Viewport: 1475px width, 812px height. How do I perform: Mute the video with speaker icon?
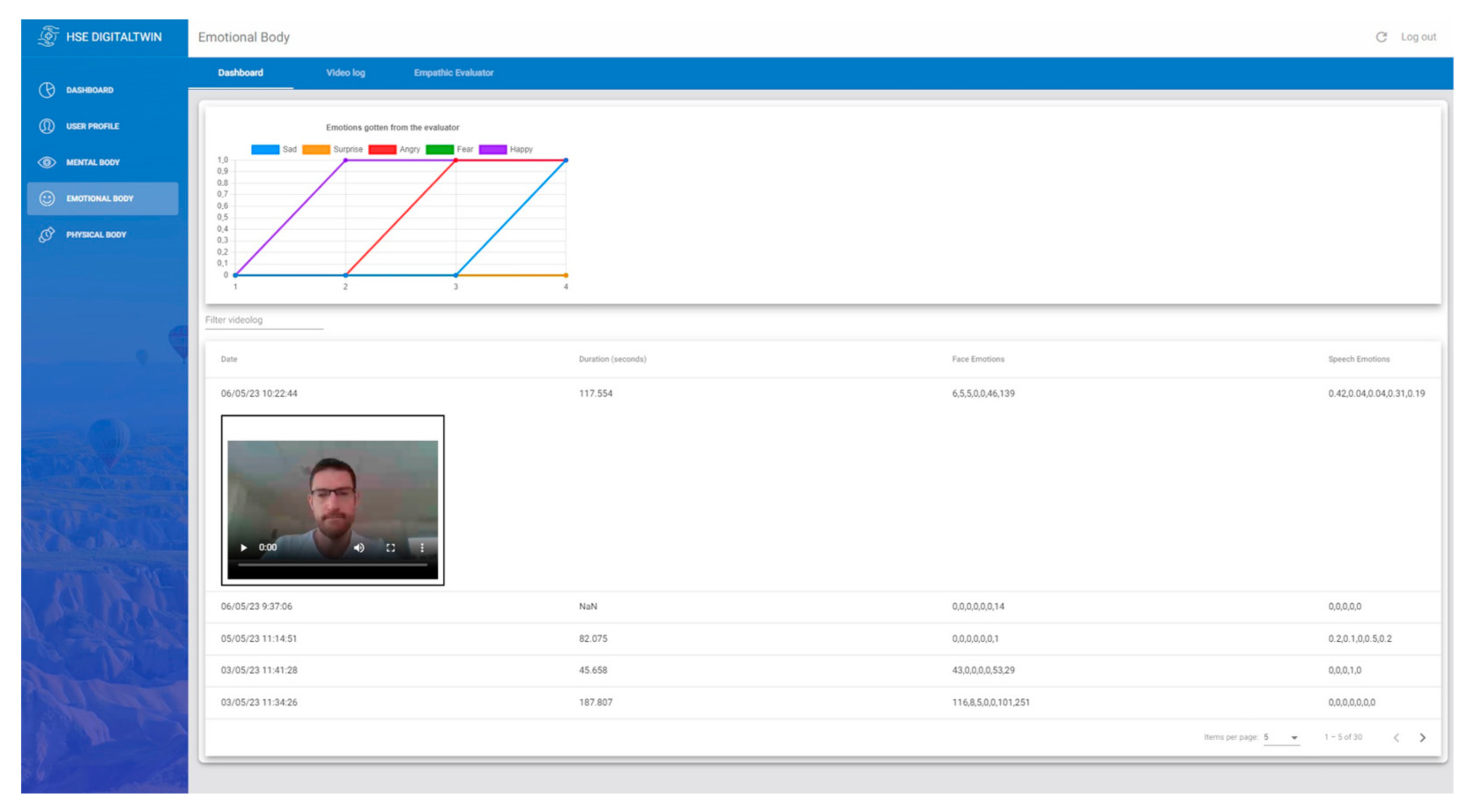coord(359,548)
